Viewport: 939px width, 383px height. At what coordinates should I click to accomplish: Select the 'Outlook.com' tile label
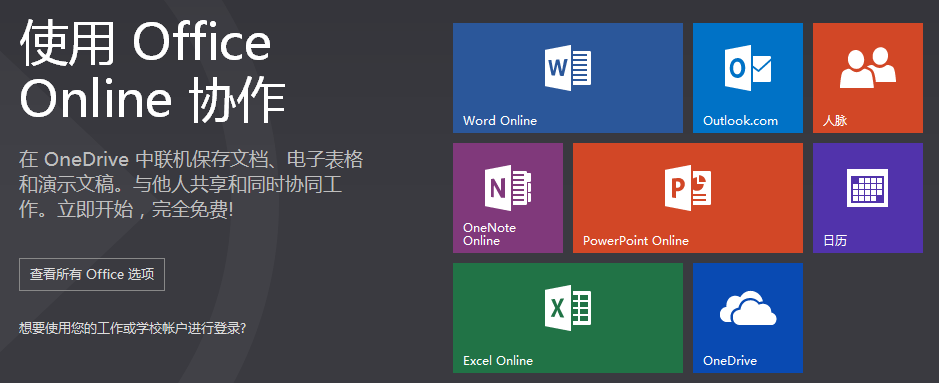740,121
